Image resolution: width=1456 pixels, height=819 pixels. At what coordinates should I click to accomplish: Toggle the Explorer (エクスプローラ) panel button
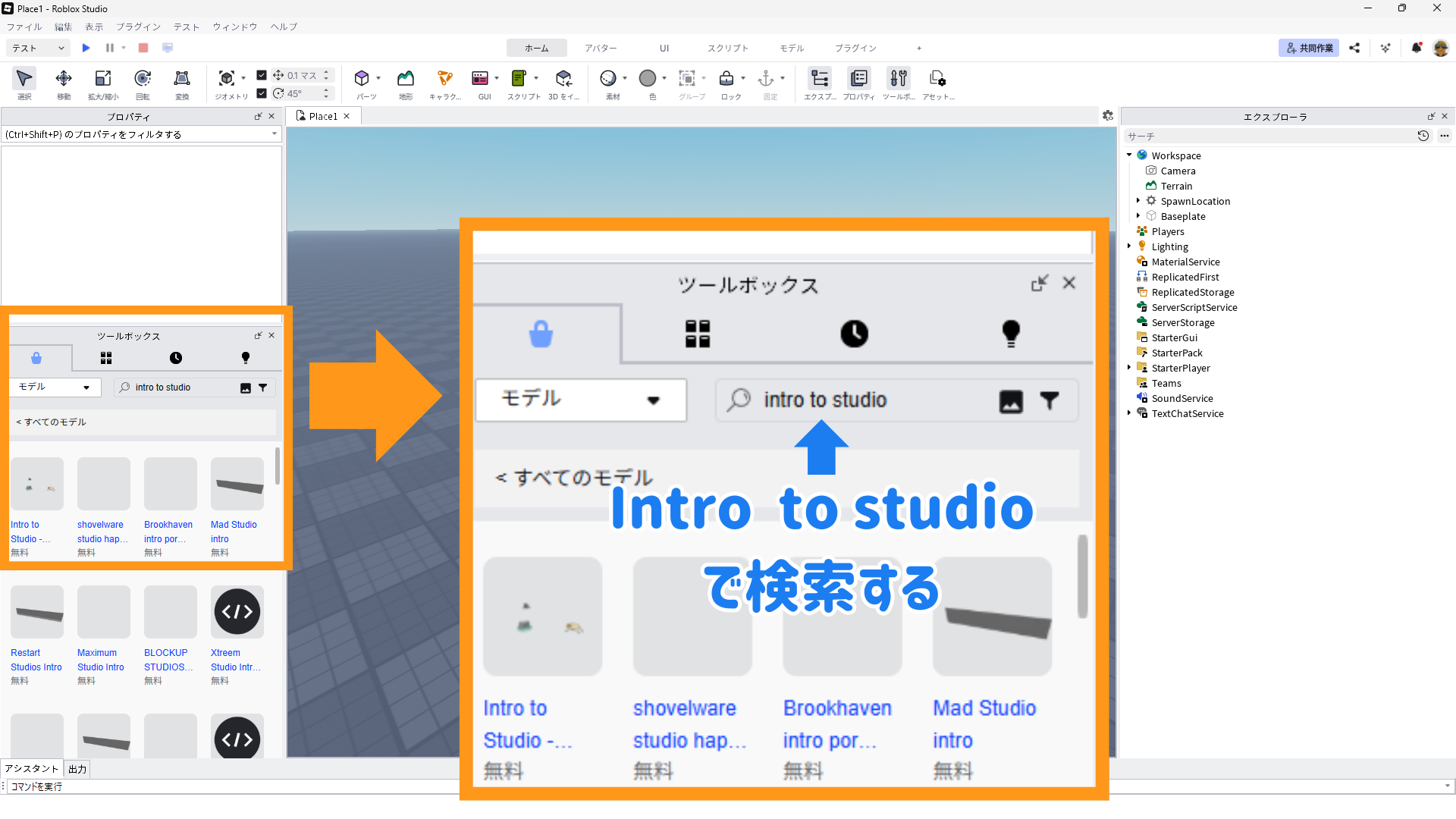point(820,79)
